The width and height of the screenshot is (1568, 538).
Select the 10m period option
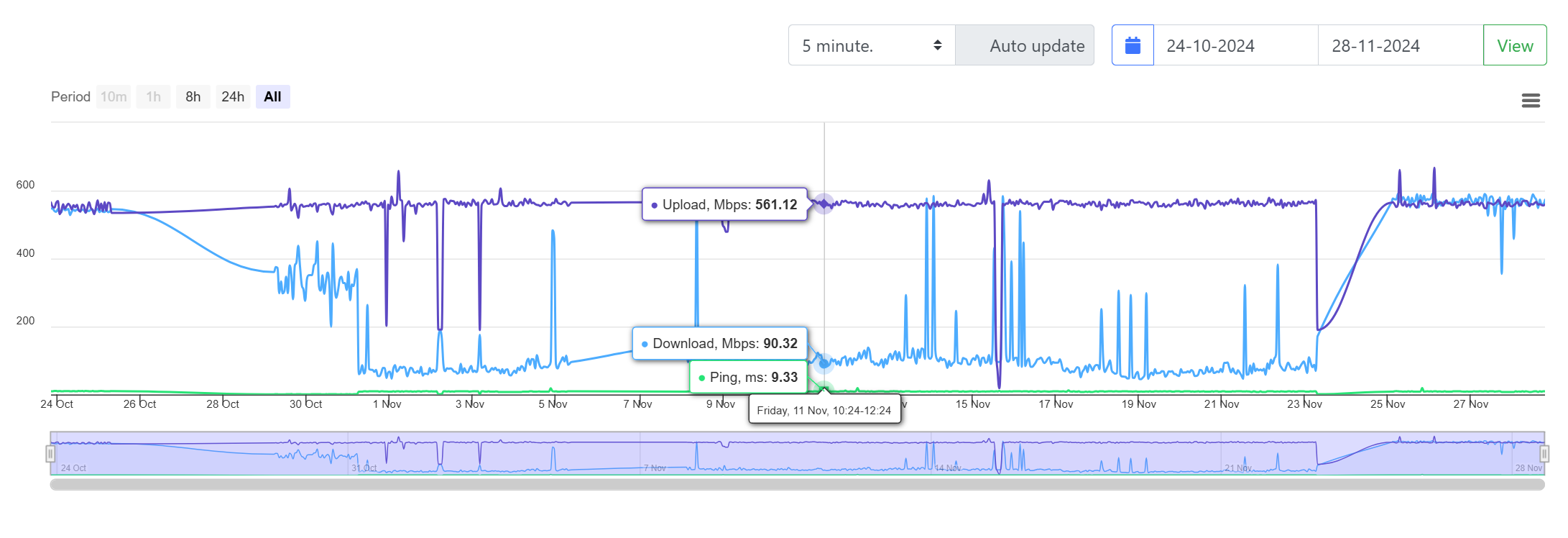coord(114,96)
